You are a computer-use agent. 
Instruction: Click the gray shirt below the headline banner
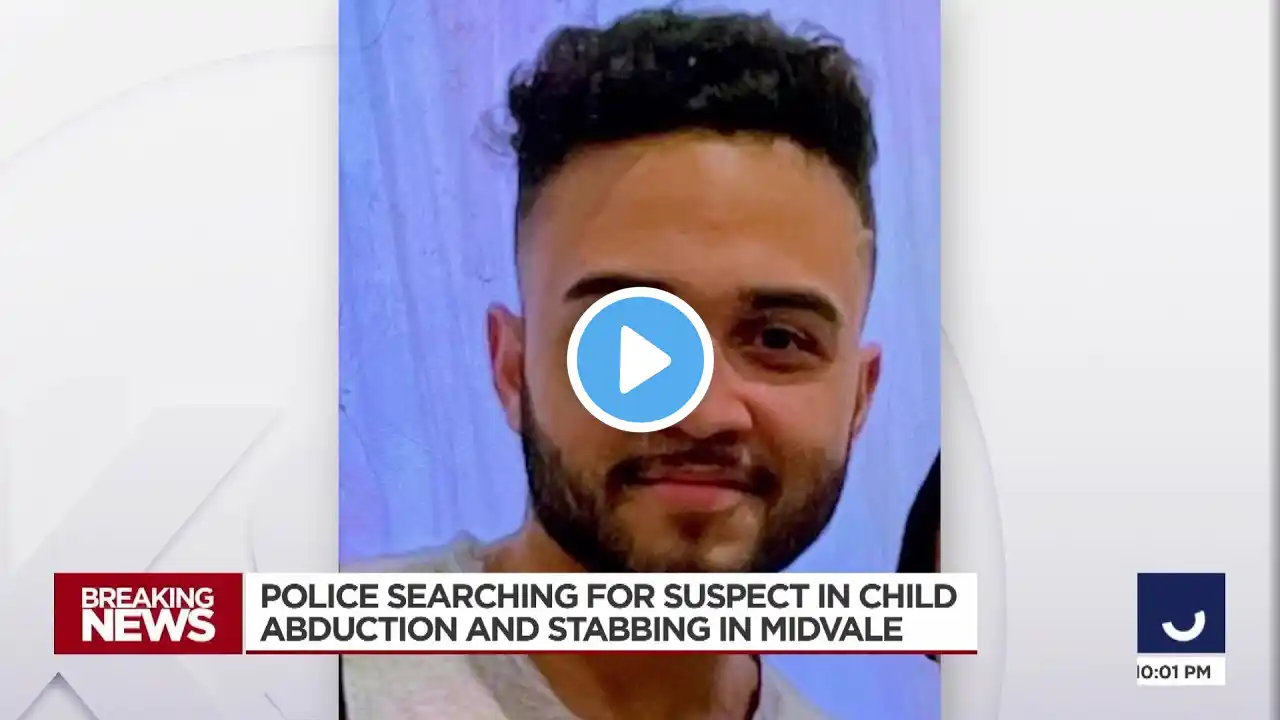pos(560,686)
